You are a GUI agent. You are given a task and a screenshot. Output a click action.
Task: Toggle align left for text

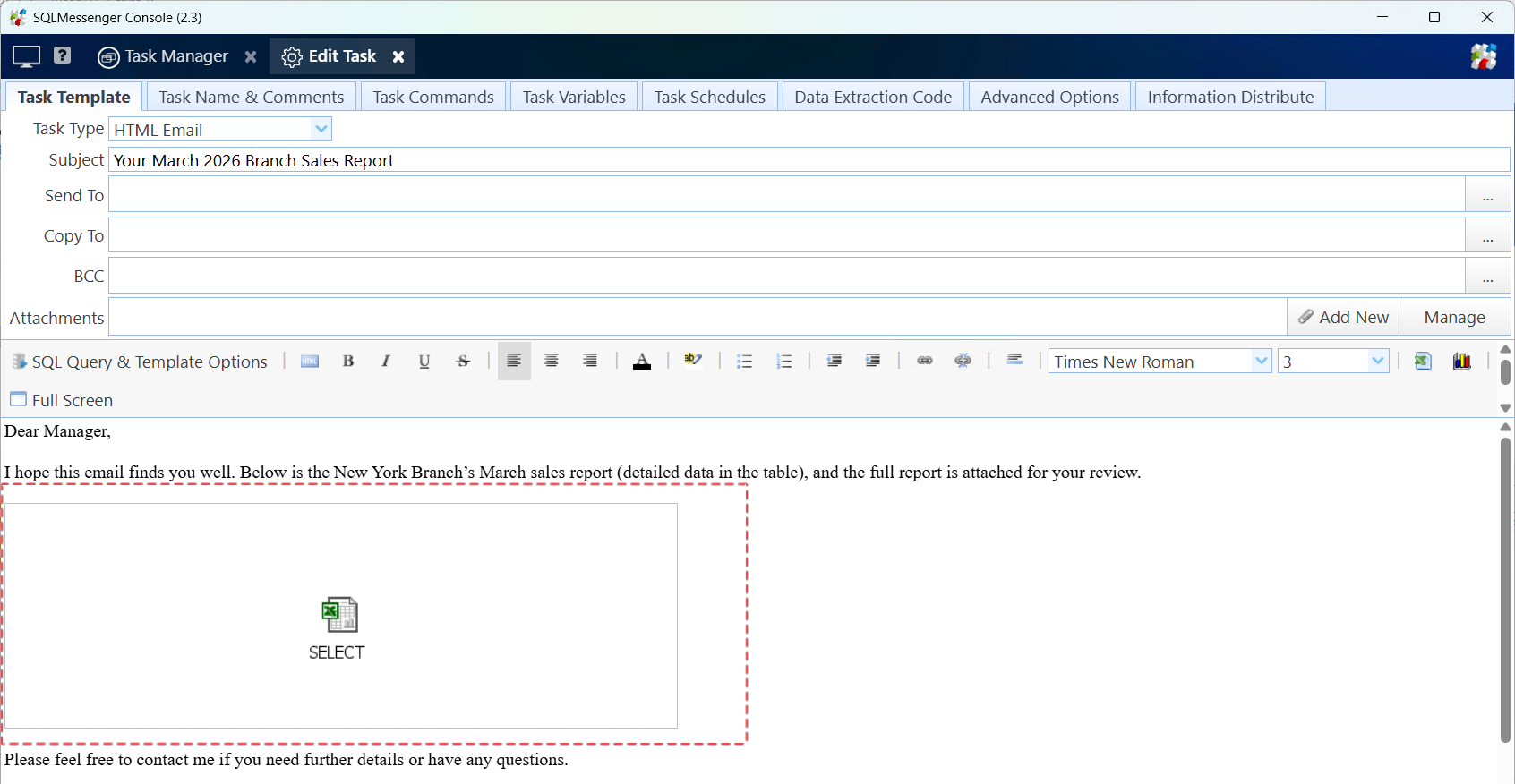pos(514,361)
